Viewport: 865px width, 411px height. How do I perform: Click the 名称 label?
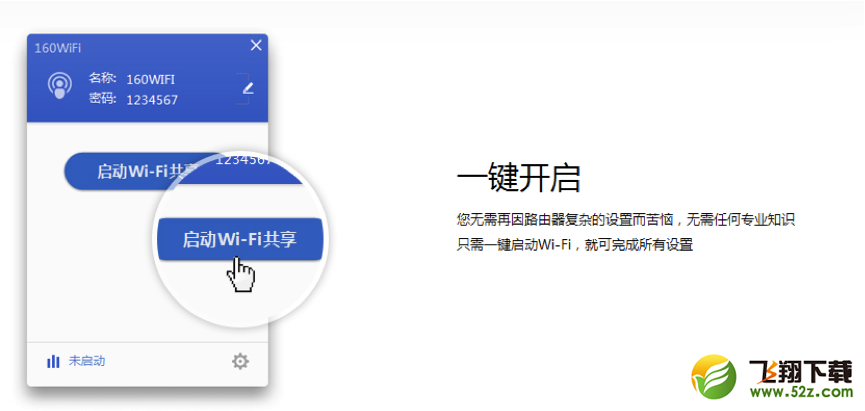[103, 78]
